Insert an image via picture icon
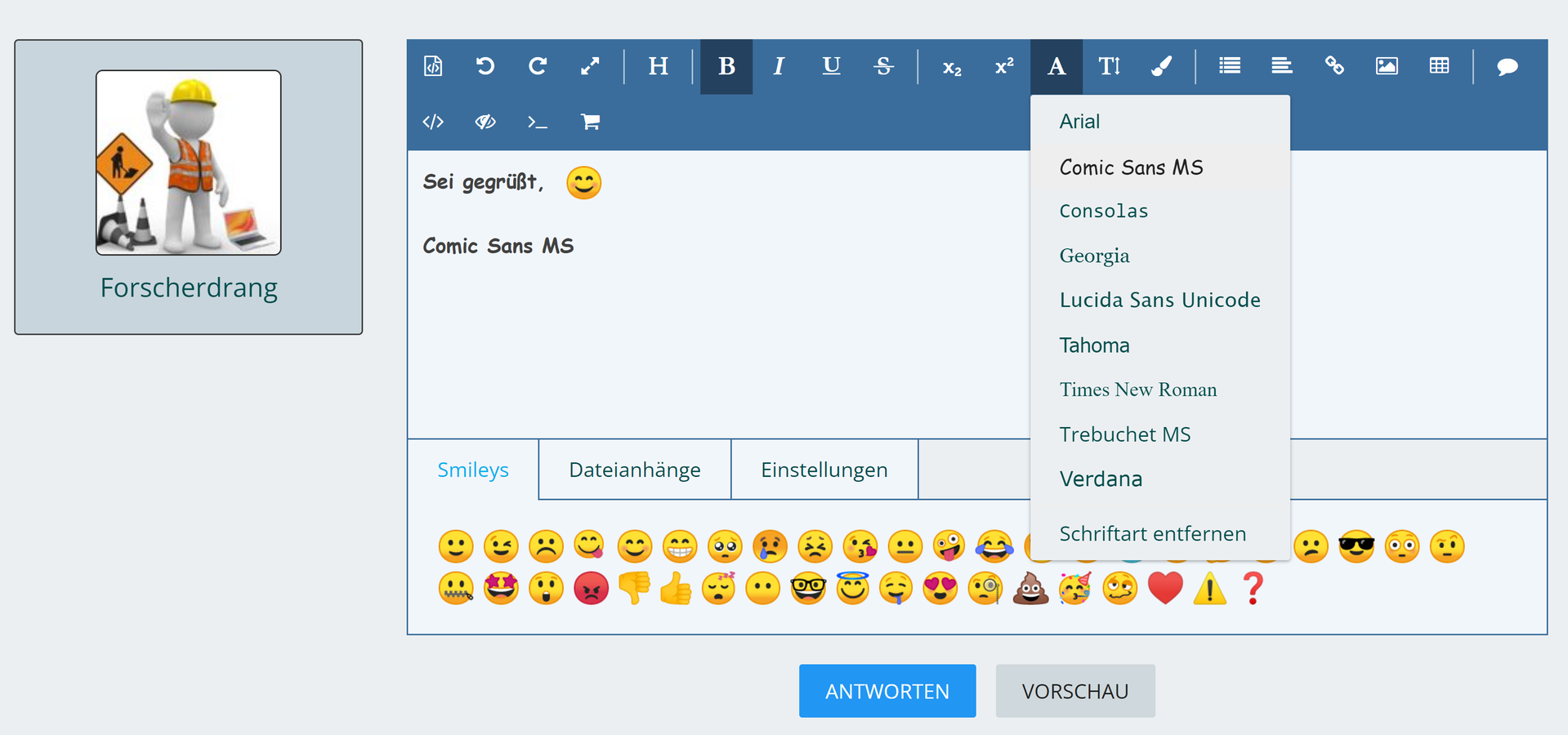The image size is (1568, 735). coord(1387,66)
